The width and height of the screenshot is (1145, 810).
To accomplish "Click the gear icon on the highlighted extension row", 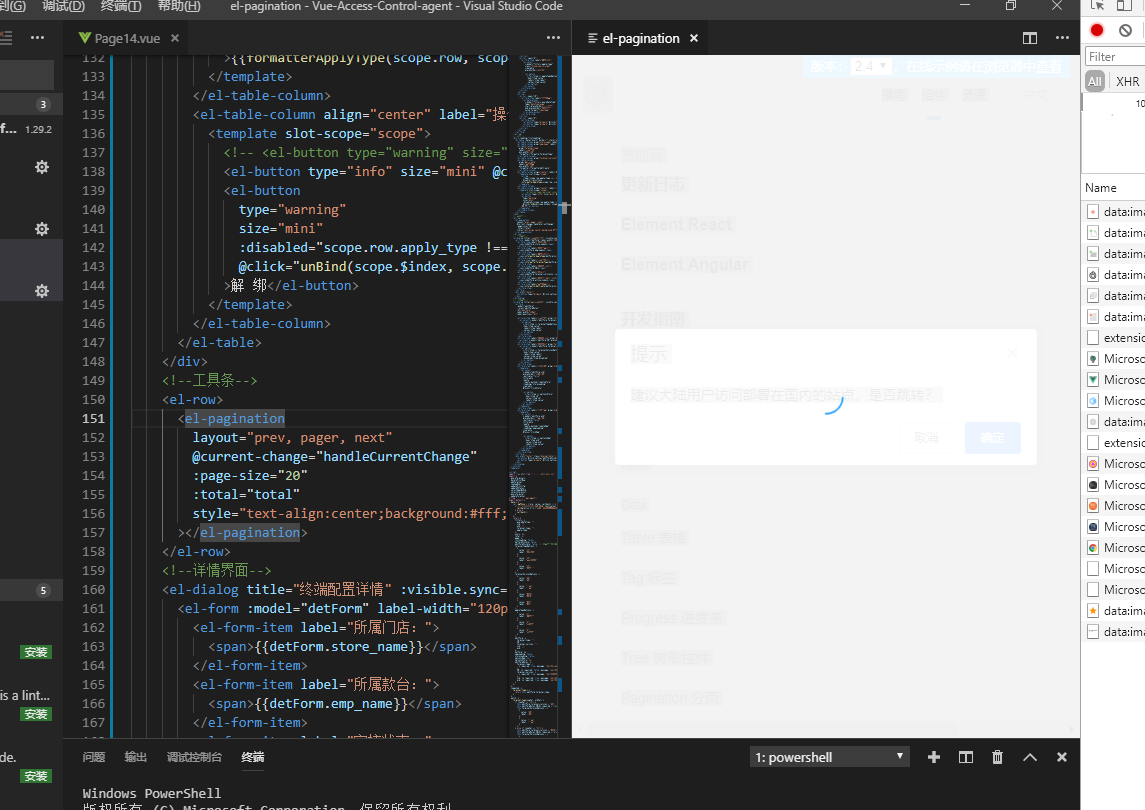I will click(42, 291).
